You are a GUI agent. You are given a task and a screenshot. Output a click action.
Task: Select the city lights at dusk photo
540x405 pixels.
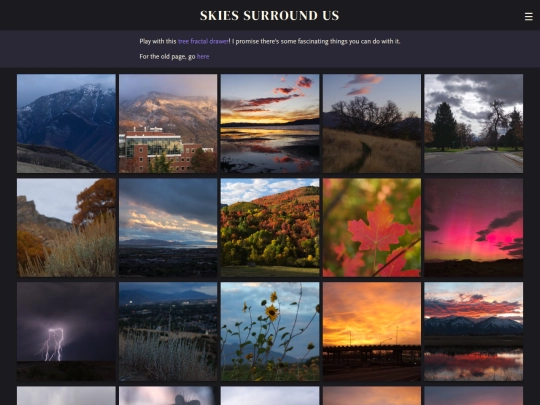168,332
